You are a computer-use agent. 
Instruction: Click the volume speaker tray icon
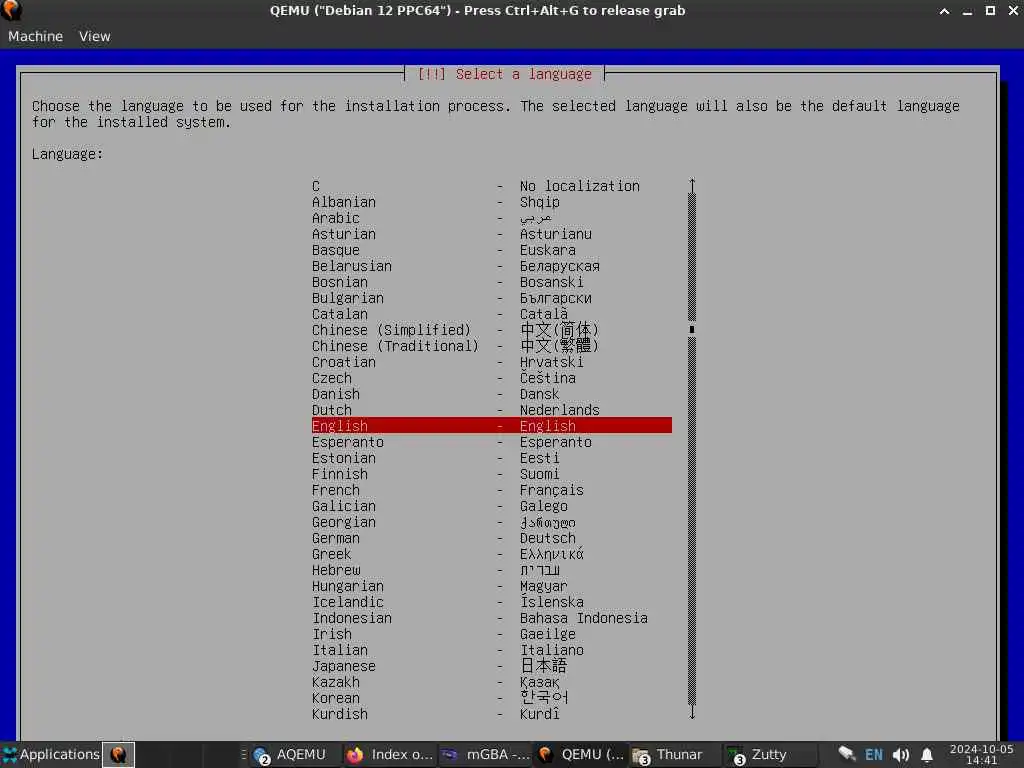coord(901,755)
